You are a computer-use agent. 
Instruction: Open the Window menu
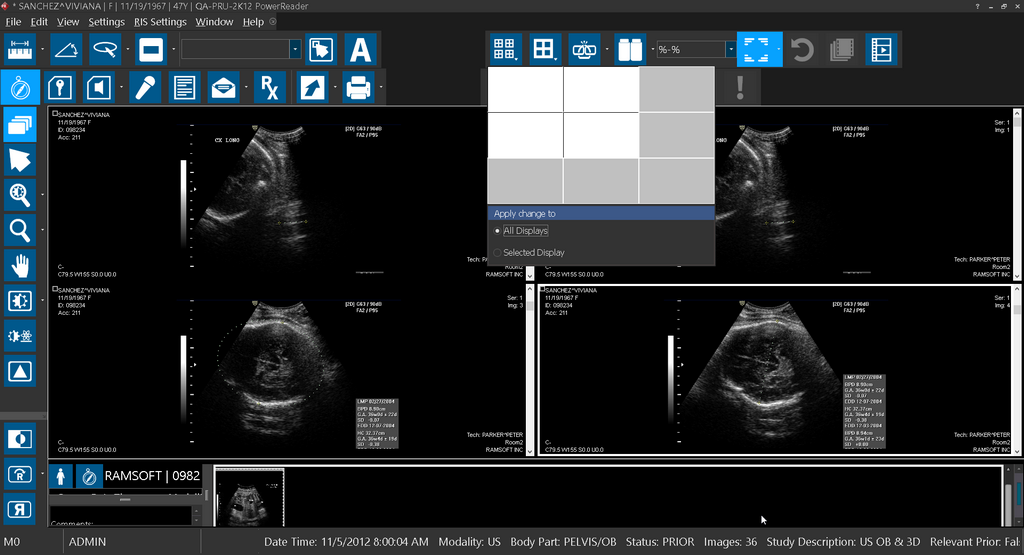click(x=214, y=21)
